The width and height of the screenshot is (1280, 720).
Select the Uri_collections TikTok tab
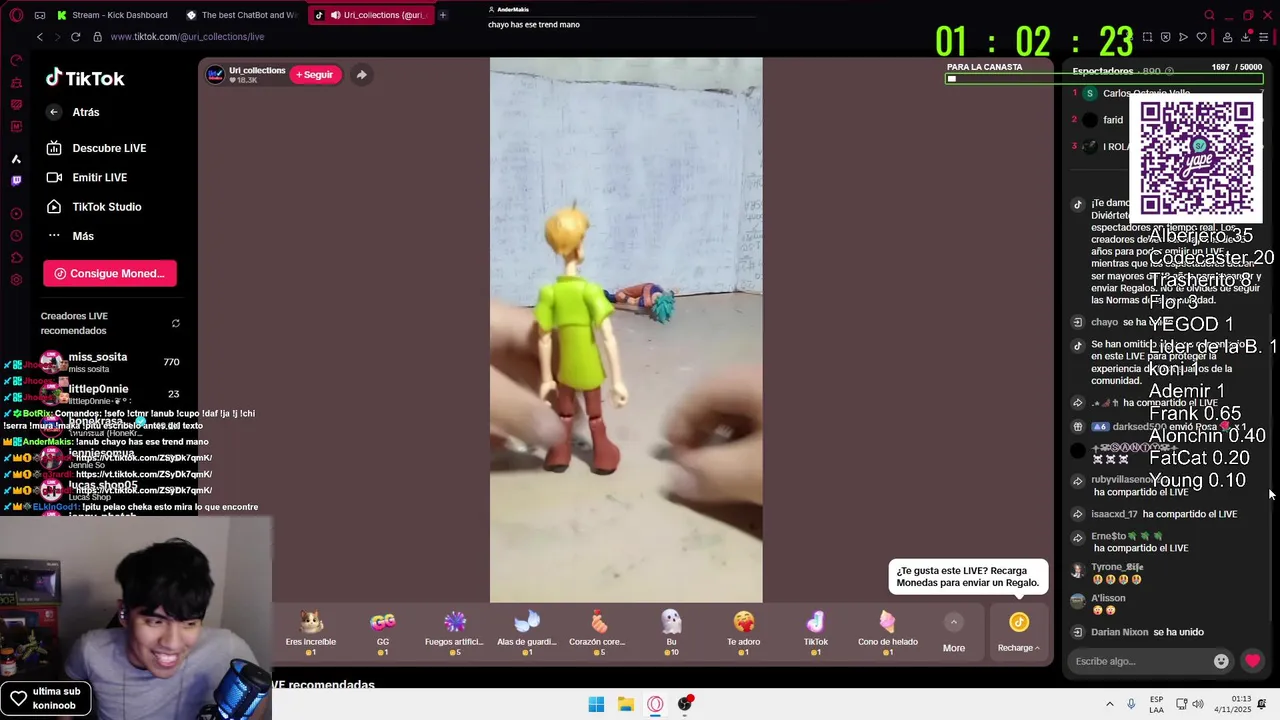(370, 15)
